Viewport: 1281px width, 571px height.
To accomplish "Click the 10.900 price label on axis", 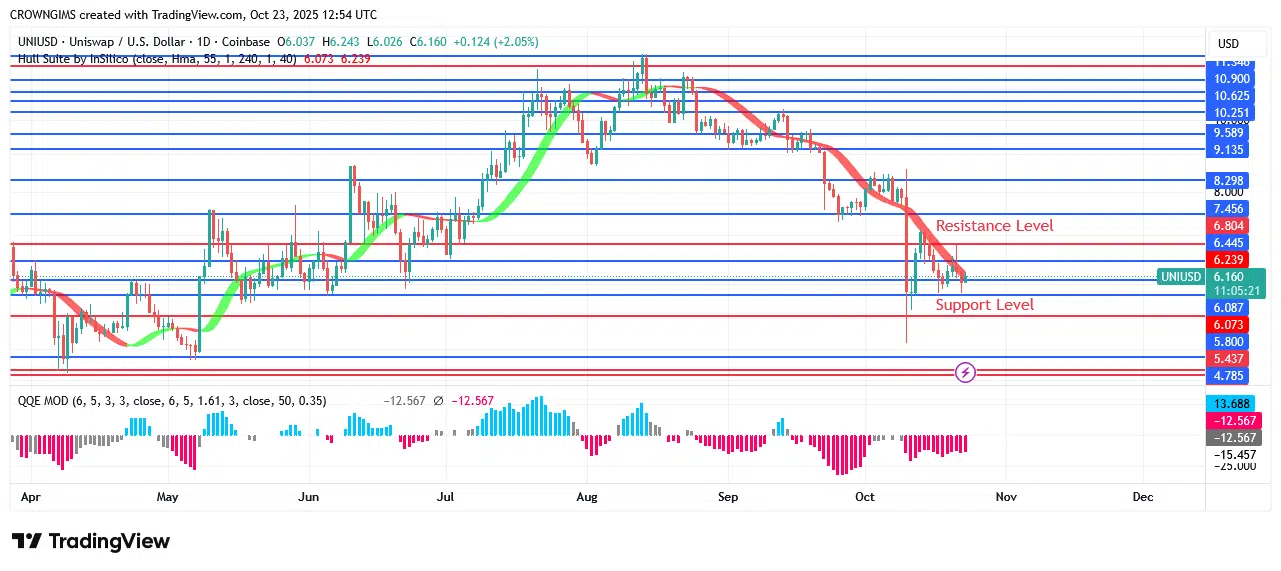I will [x=1231, y=79].
